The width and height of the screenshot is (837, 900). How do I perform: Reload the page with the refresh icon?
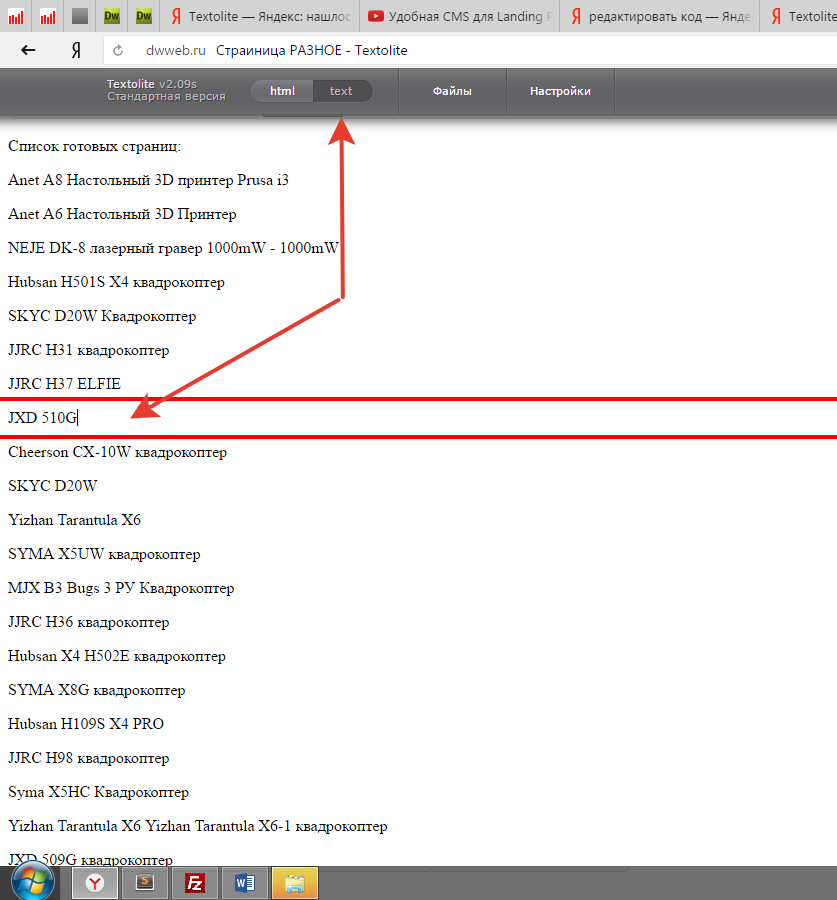pyautogui.click(x=118, y=50)
